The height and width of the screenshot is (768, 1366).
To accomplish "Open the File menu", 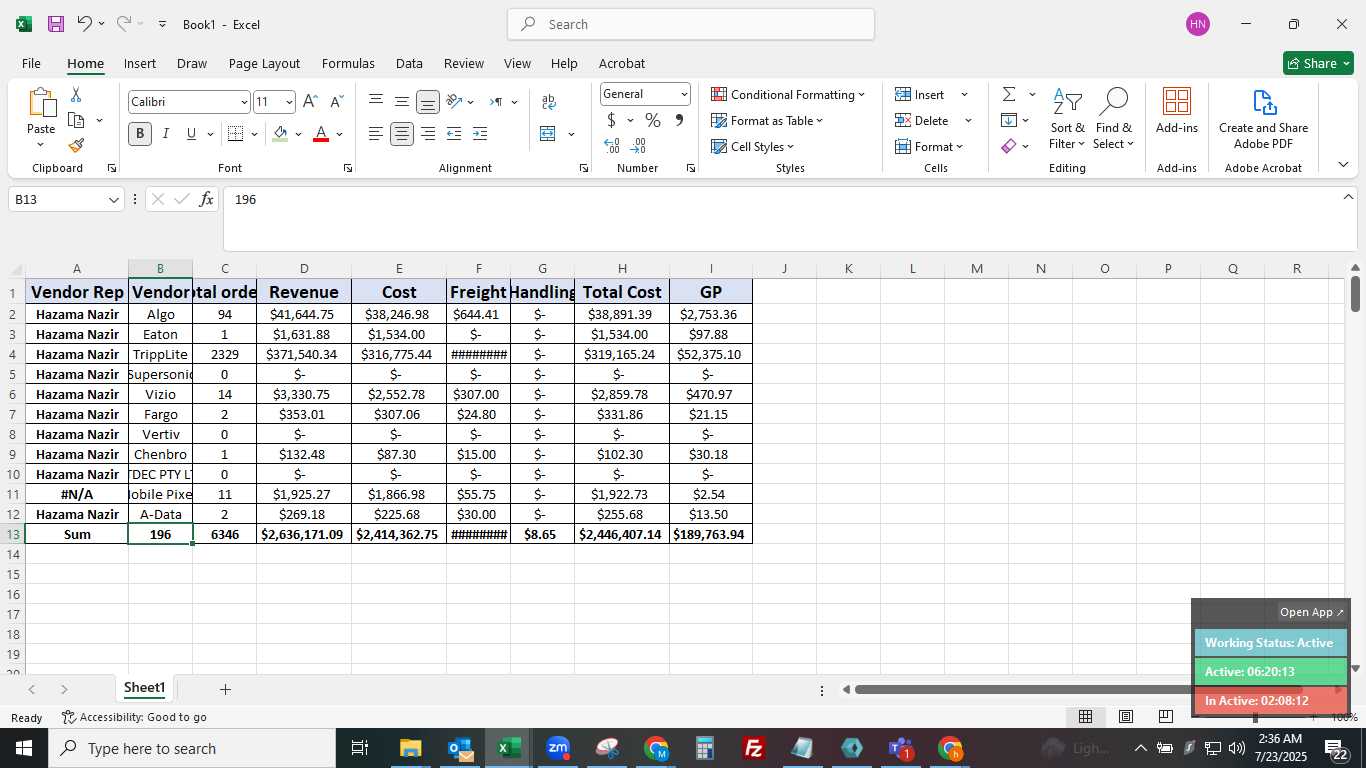I will pos(31,63).
